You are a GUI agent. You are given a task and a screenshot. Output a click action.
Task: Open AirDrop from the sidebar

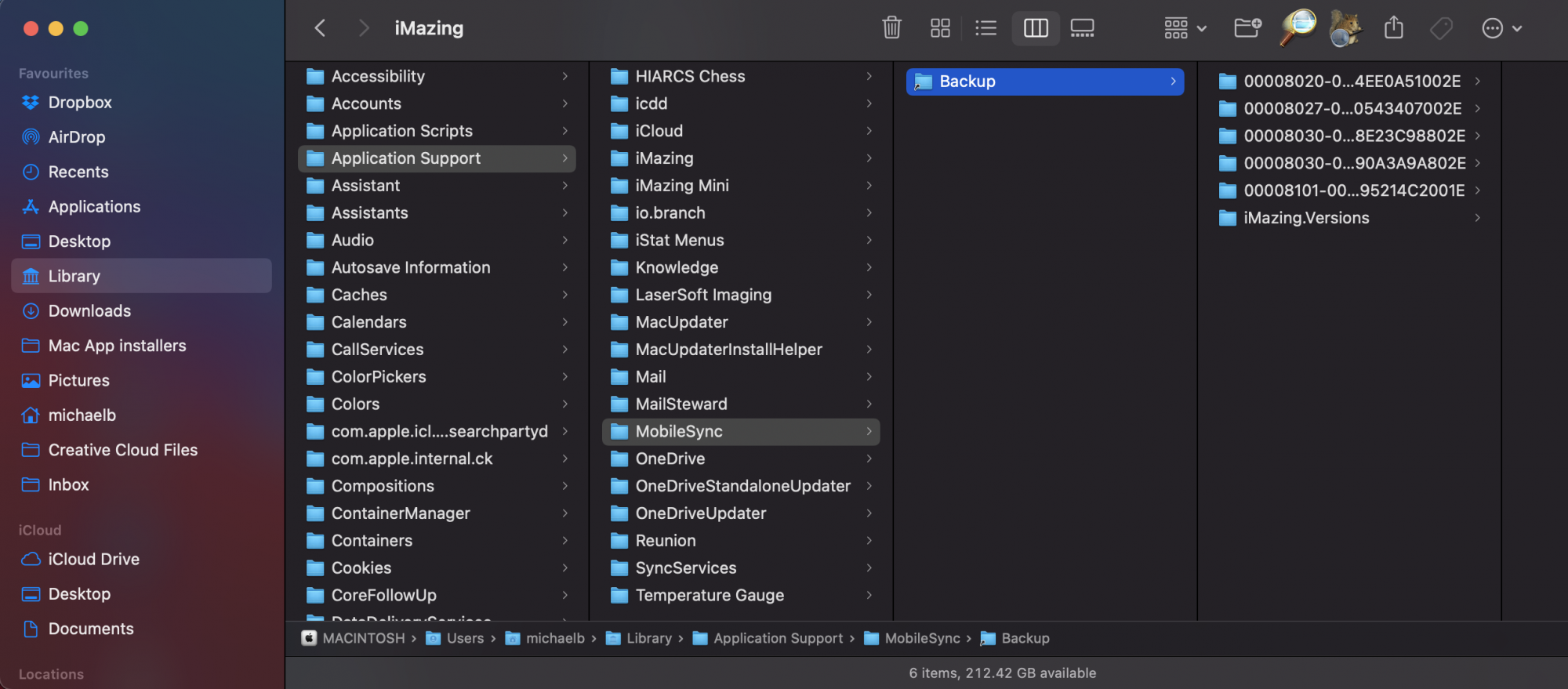click(142, 137)
